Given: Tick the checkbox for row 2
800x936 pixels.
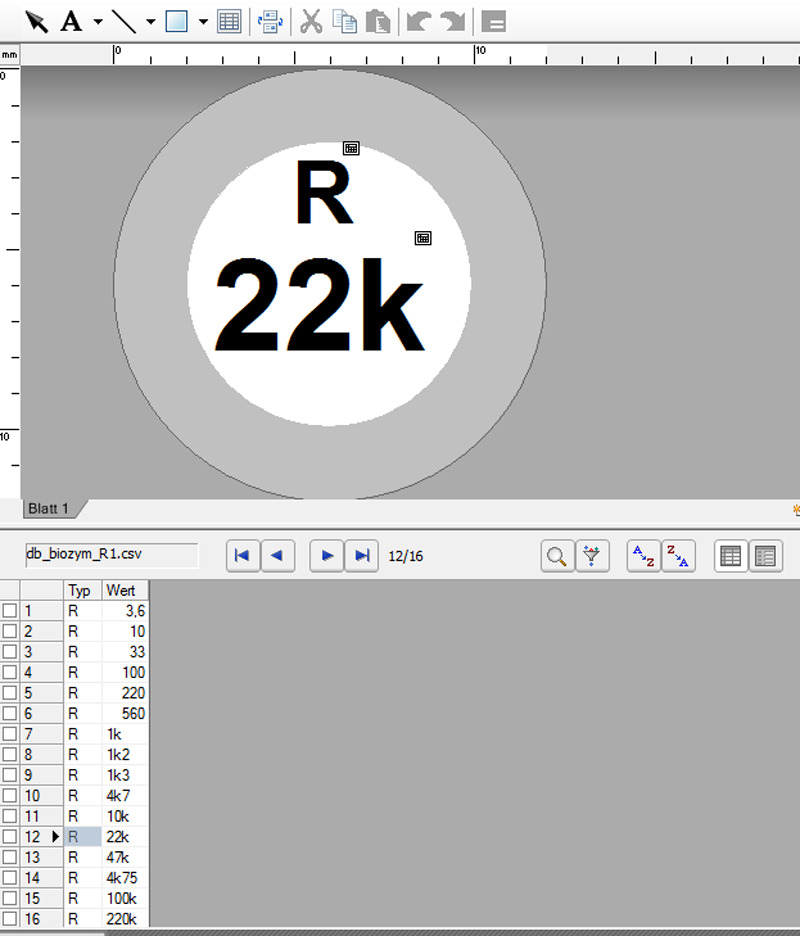Looking at the screenshot, I should (10, 631).
